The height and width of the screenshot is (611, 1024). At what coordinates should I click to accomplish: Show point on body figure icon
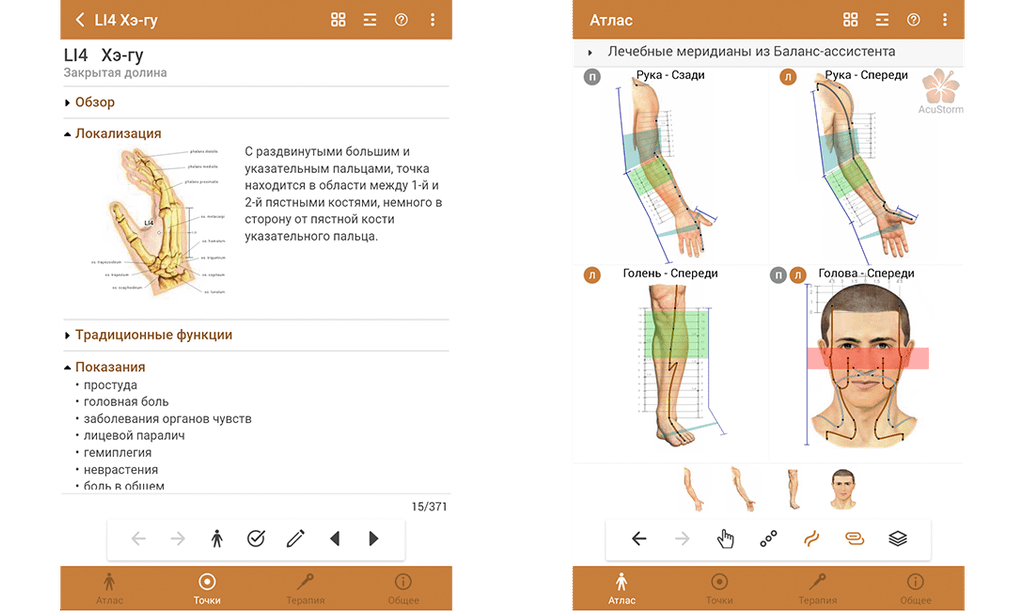pyautogui.click(x=217, y=539)
